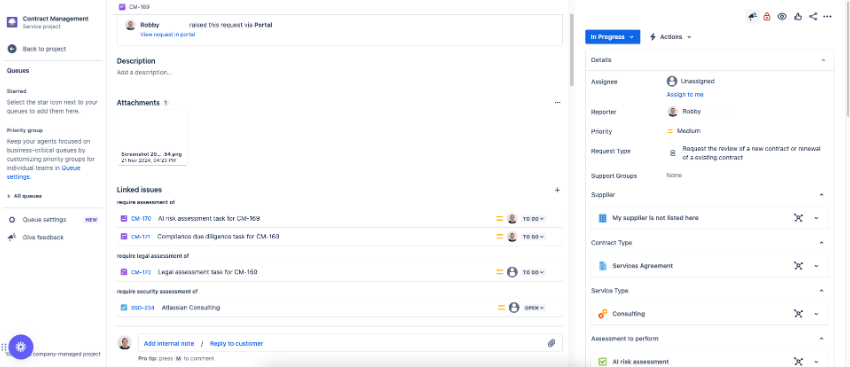
Task: Collapse the Contract Type section
Action: (x=821, y=243)
